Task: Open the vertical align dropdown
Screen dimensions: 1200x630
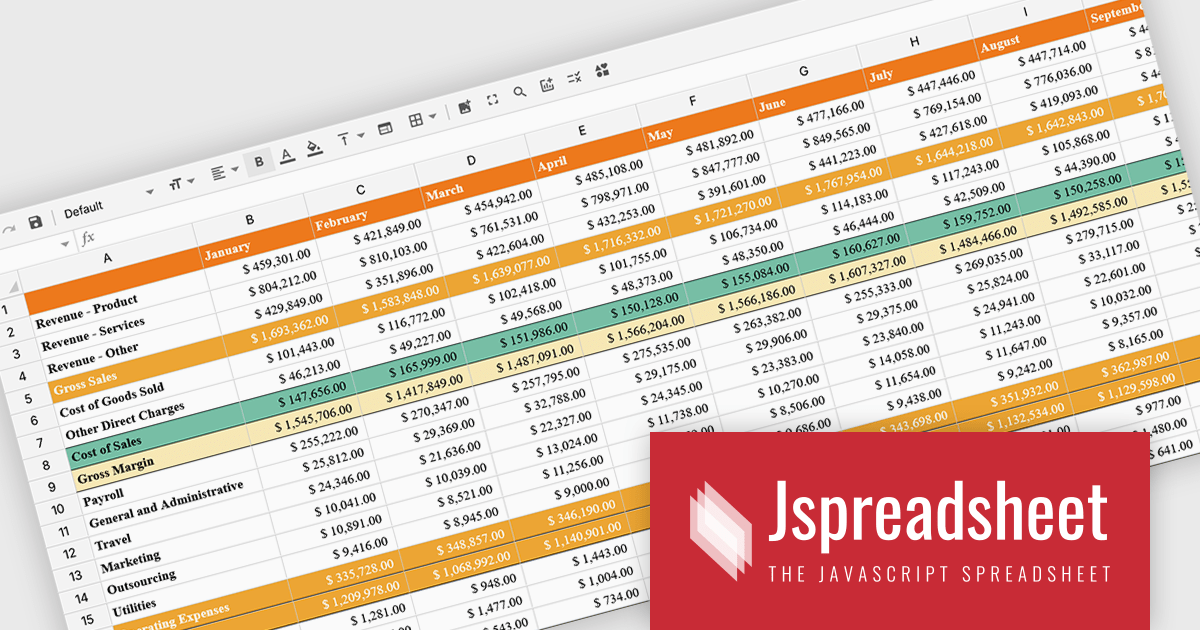Action: click(349, 139)
